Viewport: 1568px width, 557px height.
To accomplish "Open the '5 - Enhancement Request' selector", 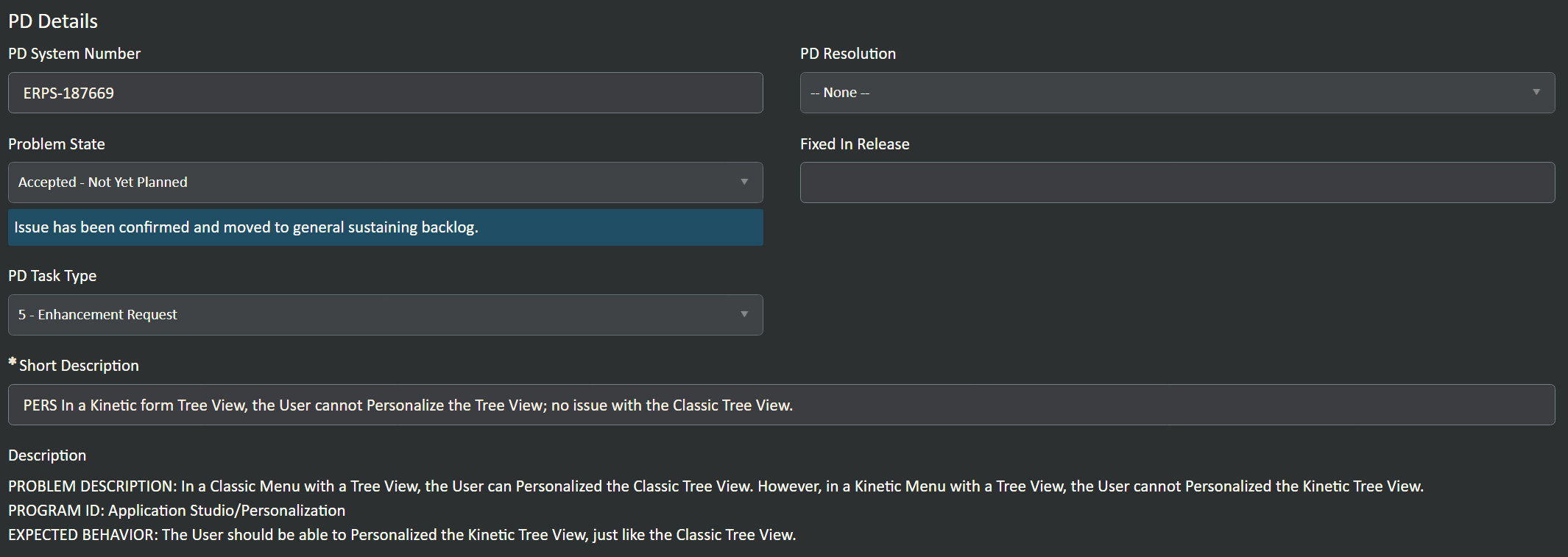I will tap(384, 315).
